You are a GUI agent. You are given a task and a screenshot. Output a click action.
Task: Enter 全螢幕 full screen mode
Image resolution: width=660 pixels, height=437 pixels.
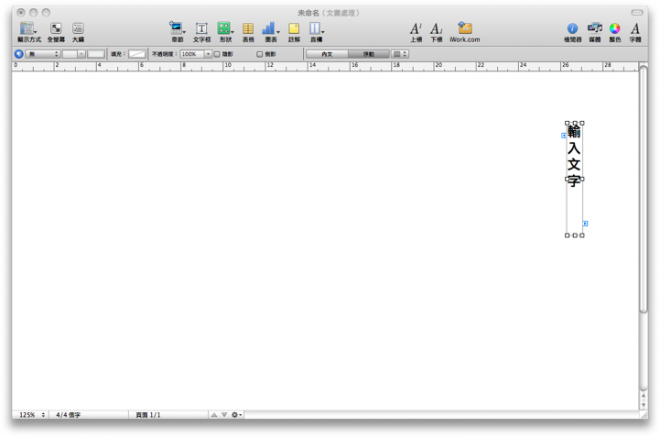[x=55, y=29]
